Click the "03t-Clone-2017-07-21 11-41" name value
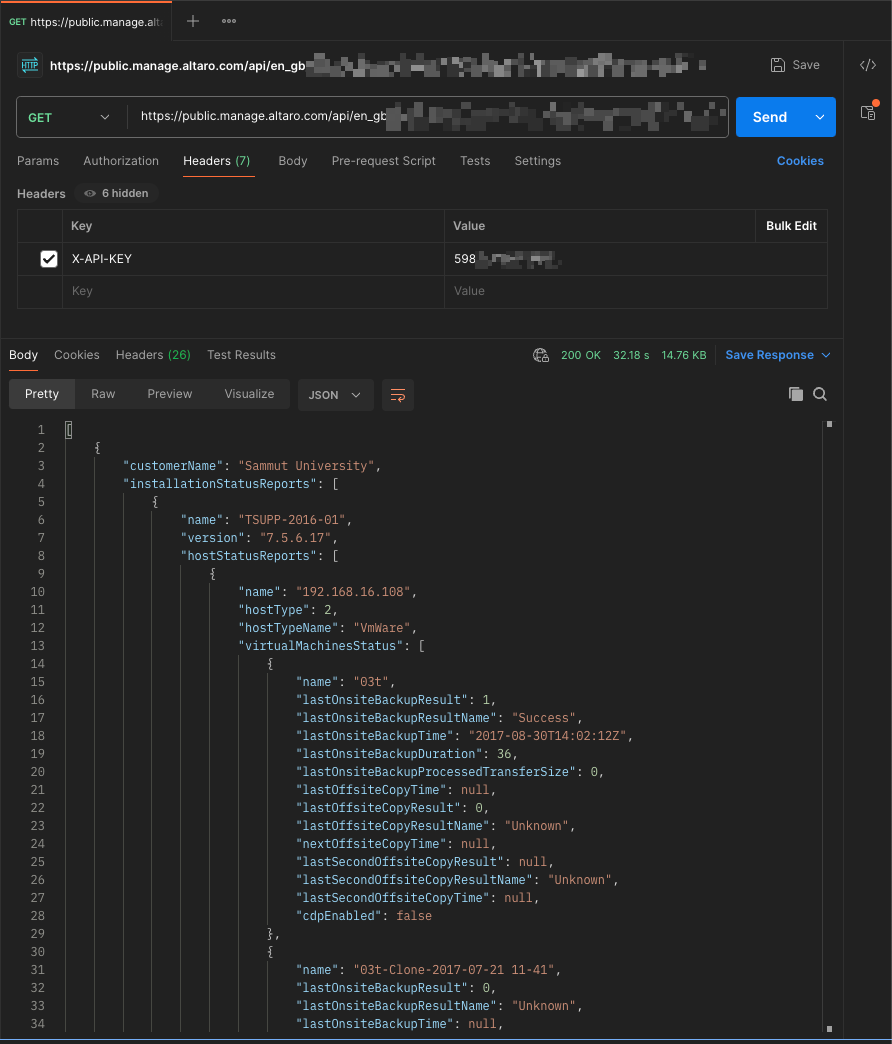The width and height of the screenshot is (892, 1044). (453, 970)
